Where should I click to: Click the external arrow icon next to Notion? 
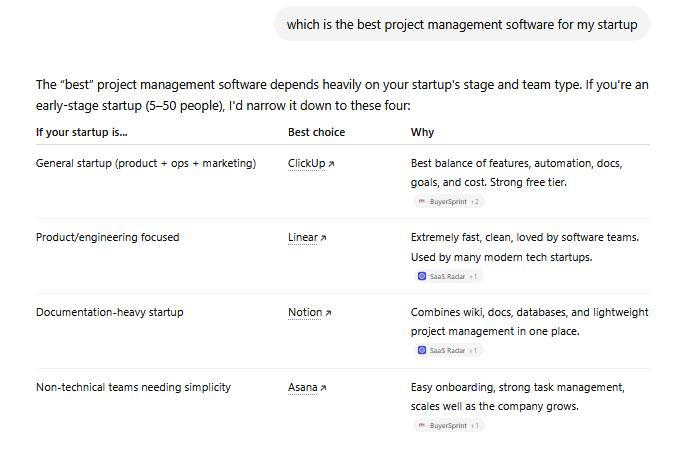(328, 313)
